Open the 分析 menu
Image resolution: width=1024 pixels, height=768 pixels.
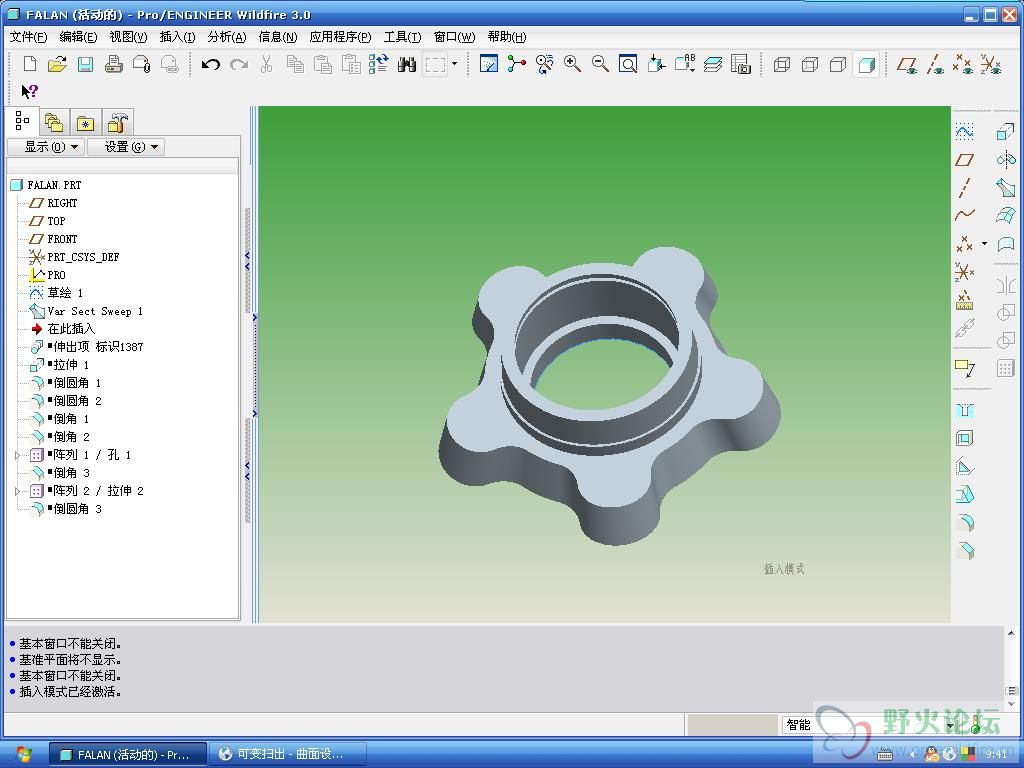click(226, 37)
